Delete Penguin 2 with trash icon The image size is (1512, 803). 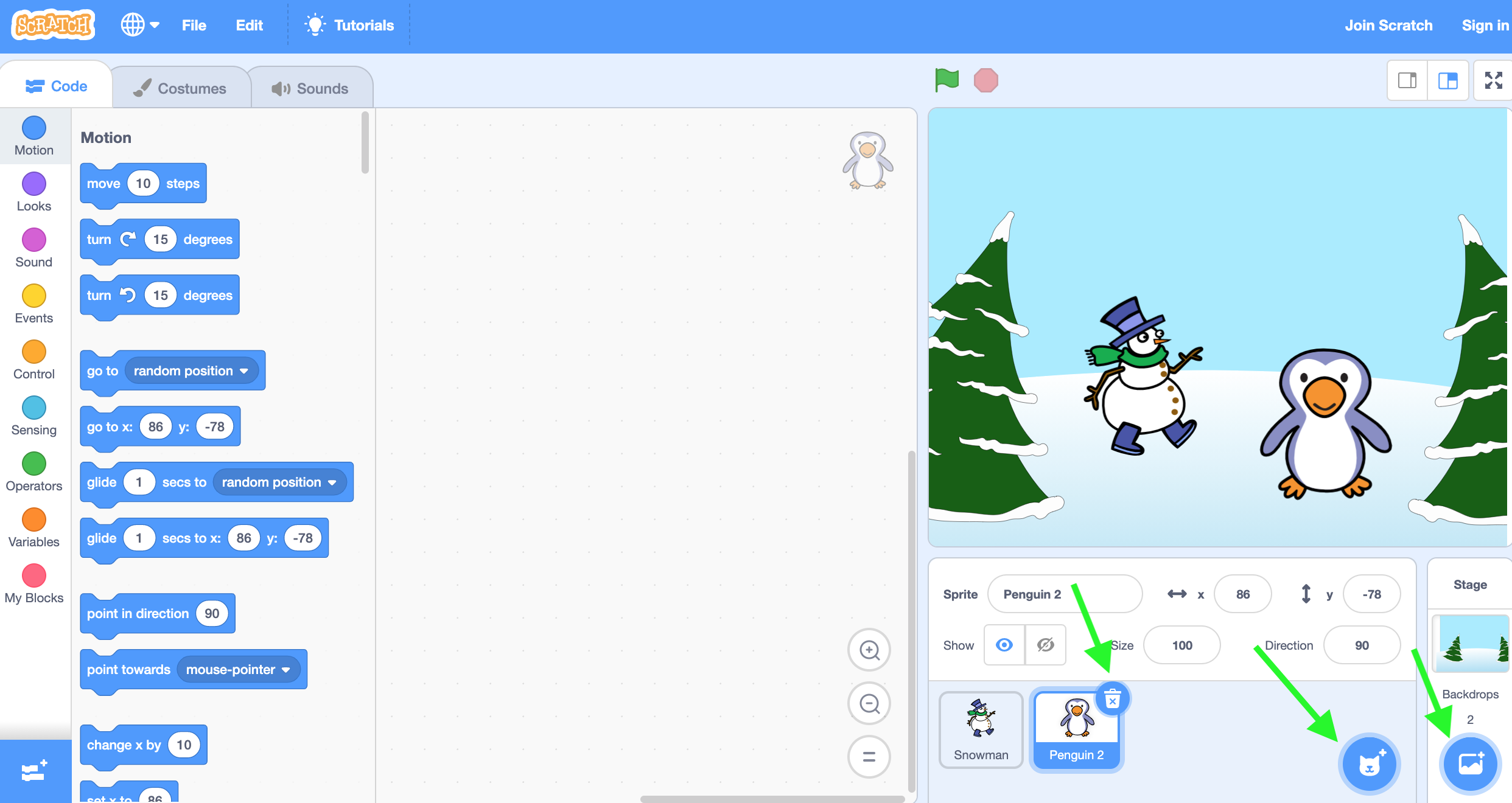coord(1113,700)
